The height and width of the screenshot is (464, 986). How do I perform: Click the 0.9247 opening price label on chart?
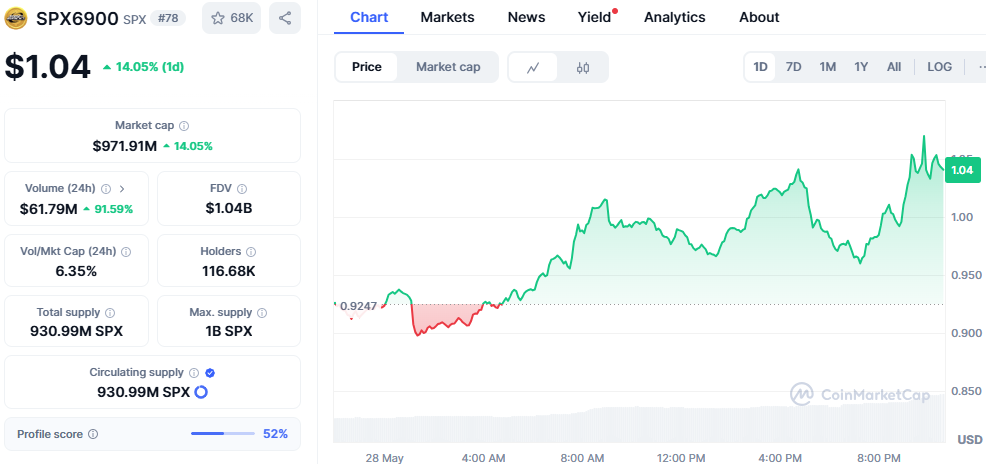(x=358, y=306)
